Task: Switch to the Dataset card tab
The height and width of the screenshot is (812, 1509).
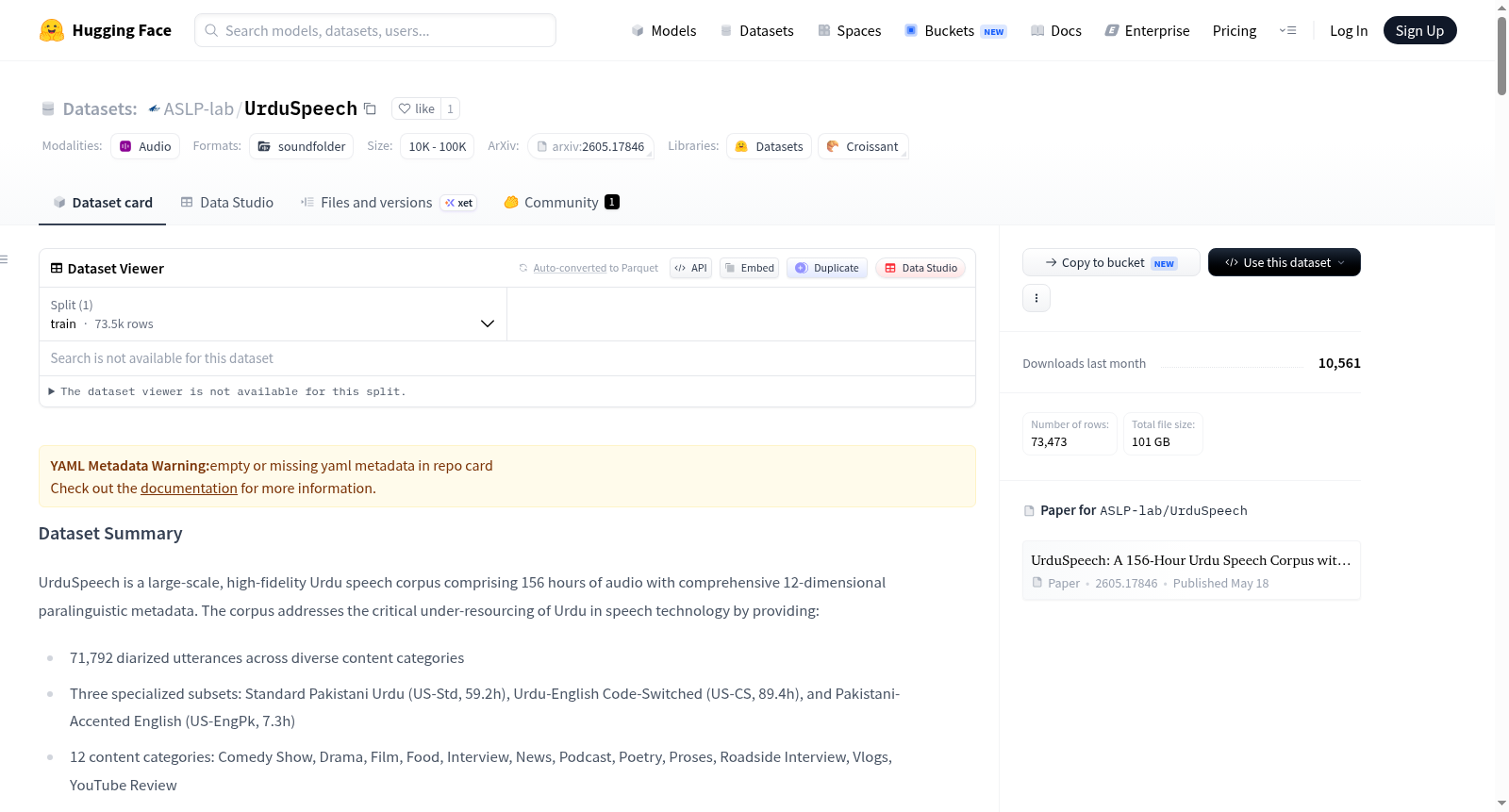Action: pos(102,202)
